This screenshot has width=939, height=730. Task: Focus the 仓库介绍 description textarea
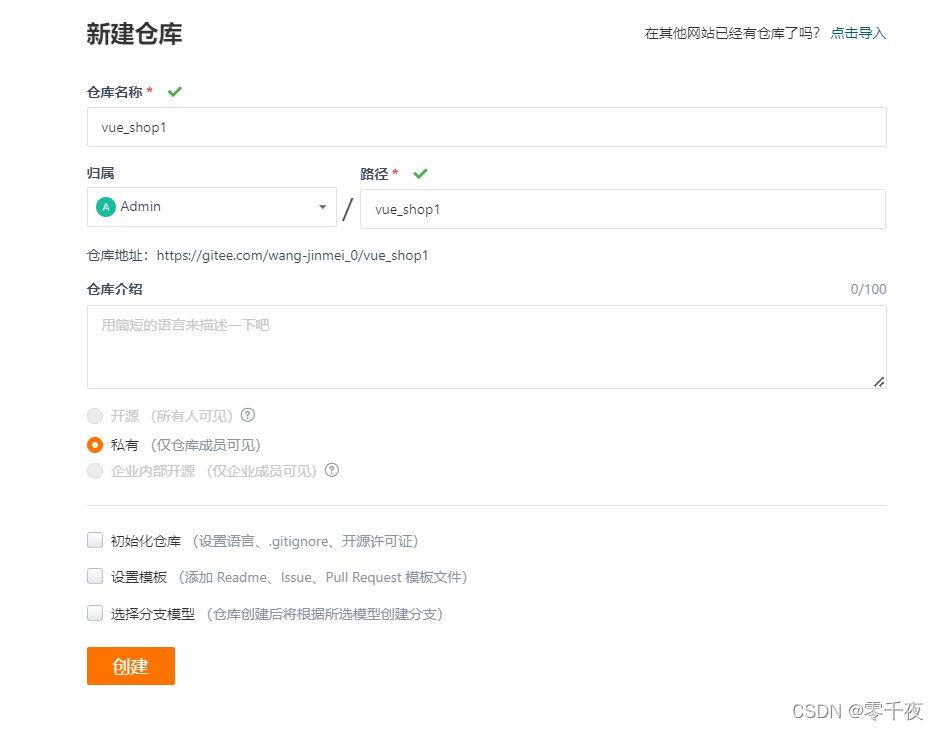(487, 347)
